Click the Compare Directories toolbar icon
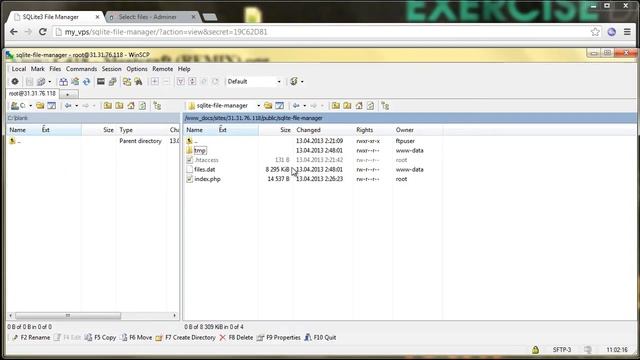 [63, 82]
